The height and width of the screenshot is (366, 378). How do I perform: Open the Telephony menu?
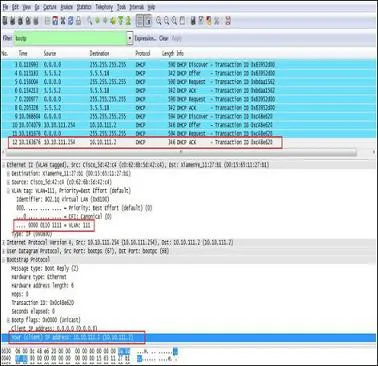tap(104, 7)
